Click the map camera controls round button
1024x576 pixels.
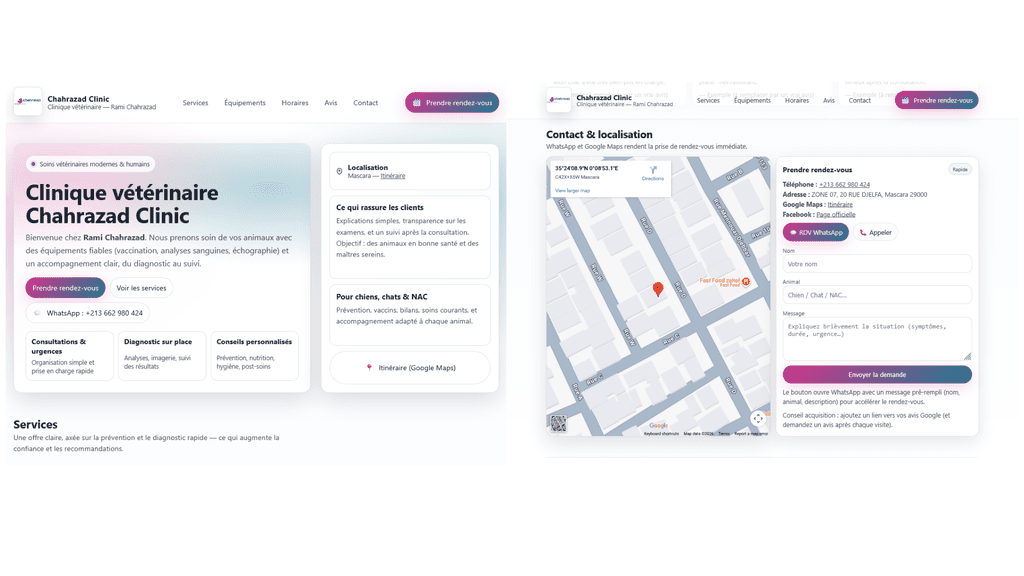(758, 418)
